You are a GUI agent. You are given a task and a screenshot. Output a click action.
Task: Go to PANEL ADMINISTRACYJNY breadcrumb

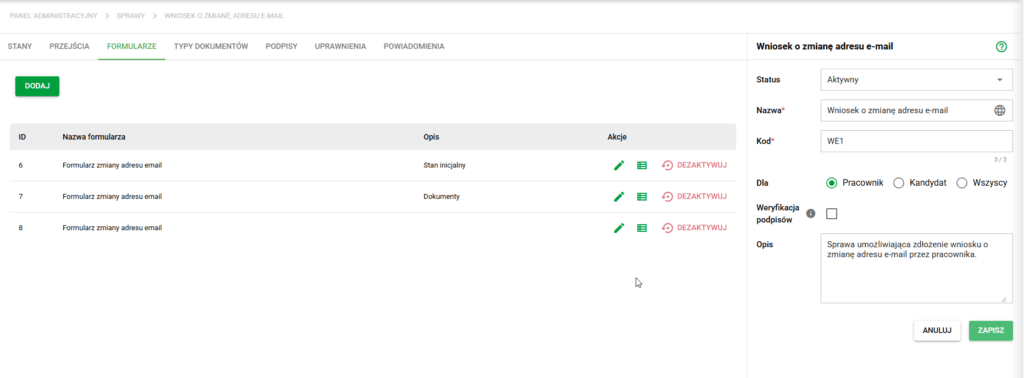53,15
